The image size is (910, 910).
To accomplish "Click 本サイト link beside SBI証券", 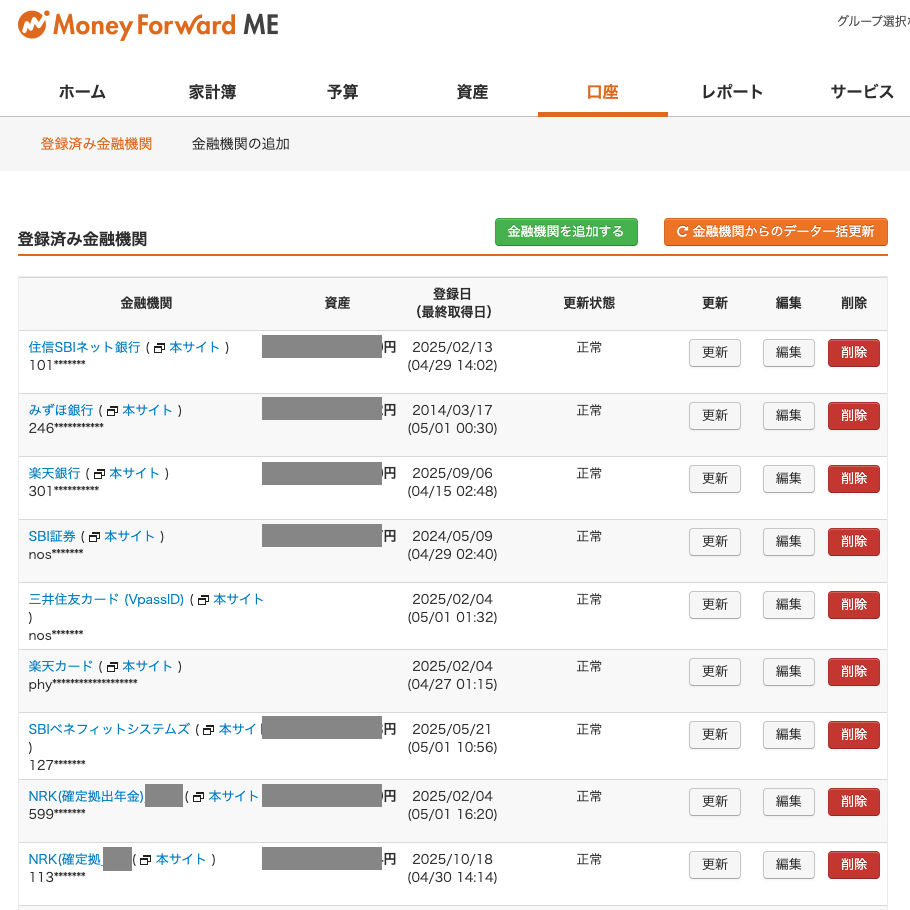I will tap(129, 536).
